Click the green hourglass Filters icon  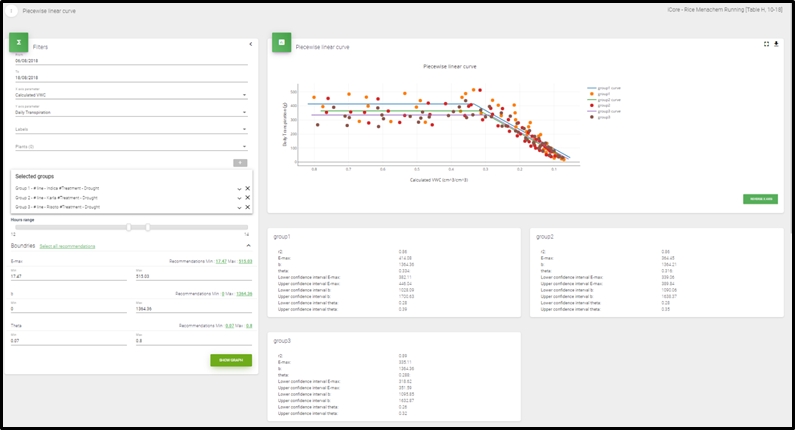(x=19, y=43)
